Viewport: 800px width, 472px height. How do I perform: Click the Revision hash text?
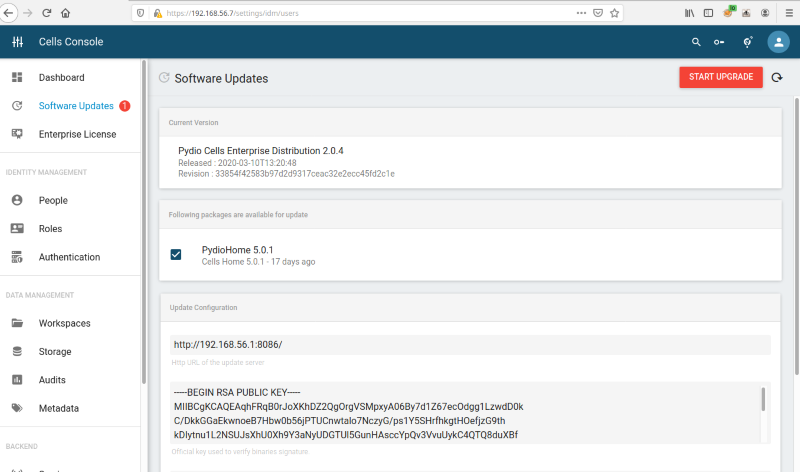286,173
